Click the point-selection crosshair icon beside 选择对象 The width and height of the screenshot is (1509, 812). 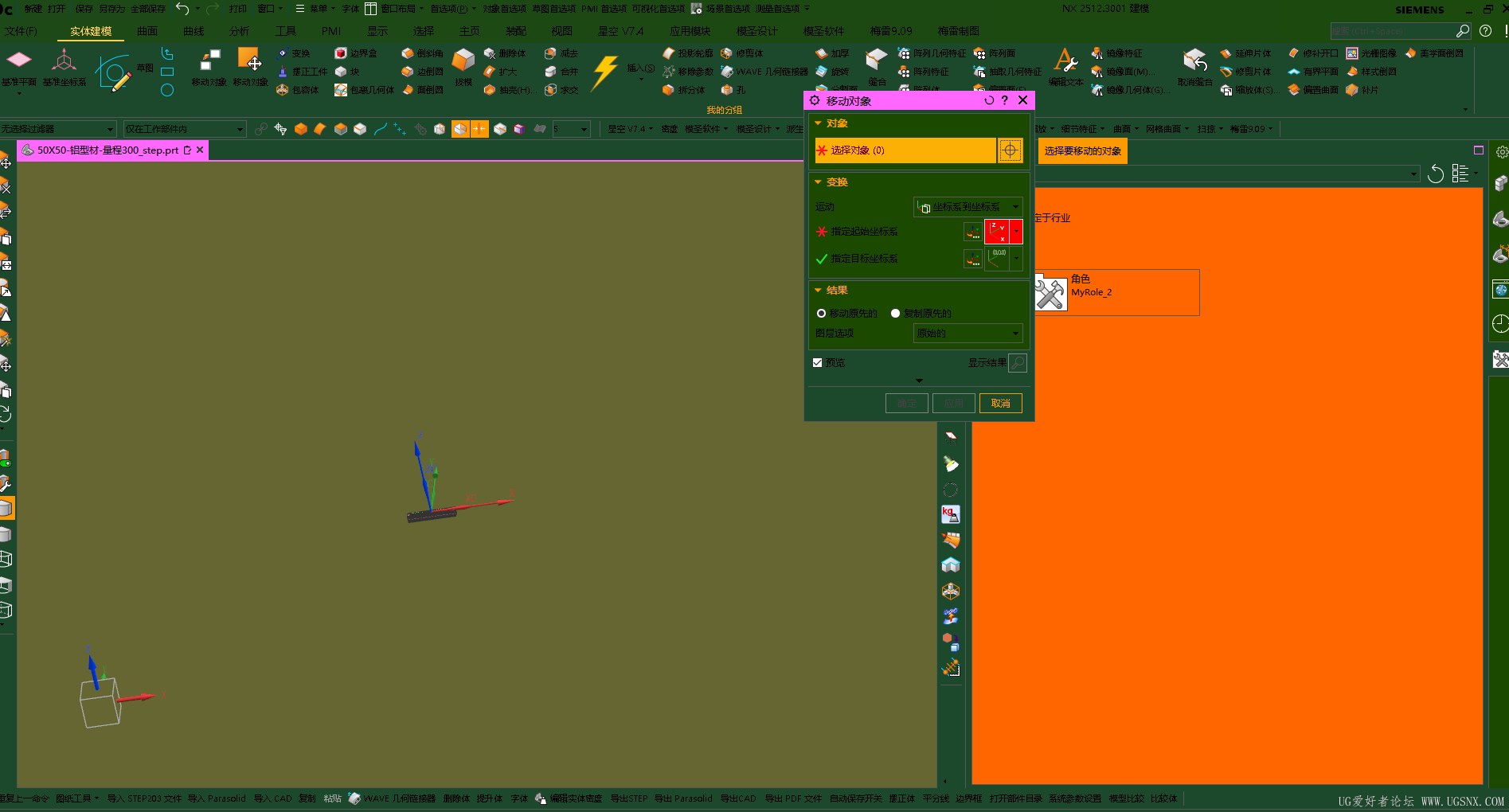pyautogui.click(x=1010, y=150)
